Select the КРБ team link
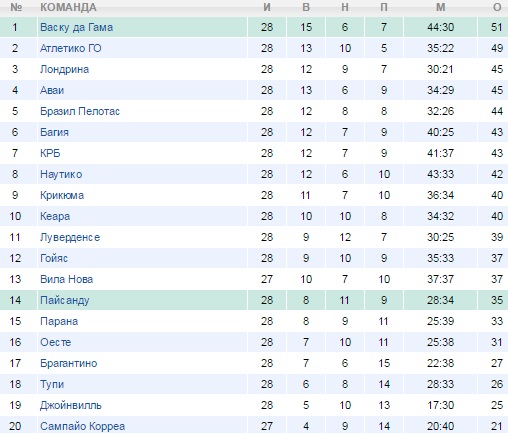The height and width of the screenshot is (433, 508). click(x=50, y=153)
